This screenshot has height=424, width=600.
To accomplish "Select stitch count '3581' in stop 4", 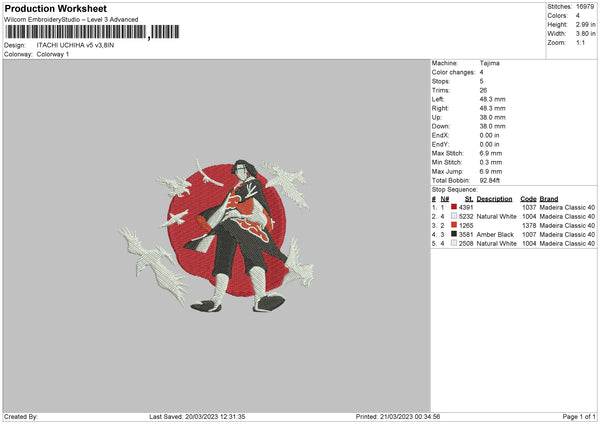I will click(466, 235).
